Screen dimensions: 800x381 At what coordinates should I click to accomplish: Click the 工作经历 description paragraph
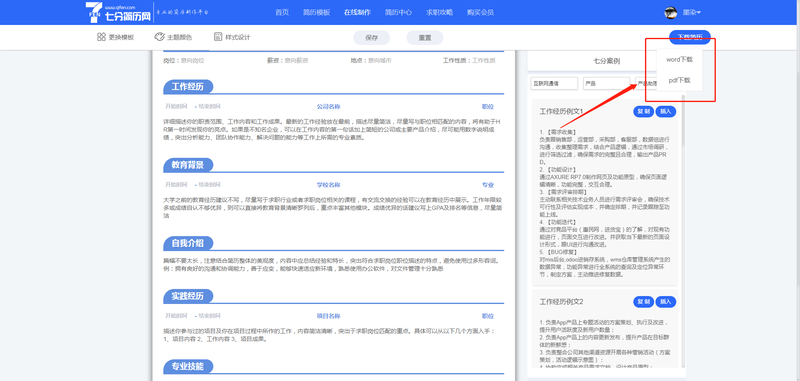[333, 130]
